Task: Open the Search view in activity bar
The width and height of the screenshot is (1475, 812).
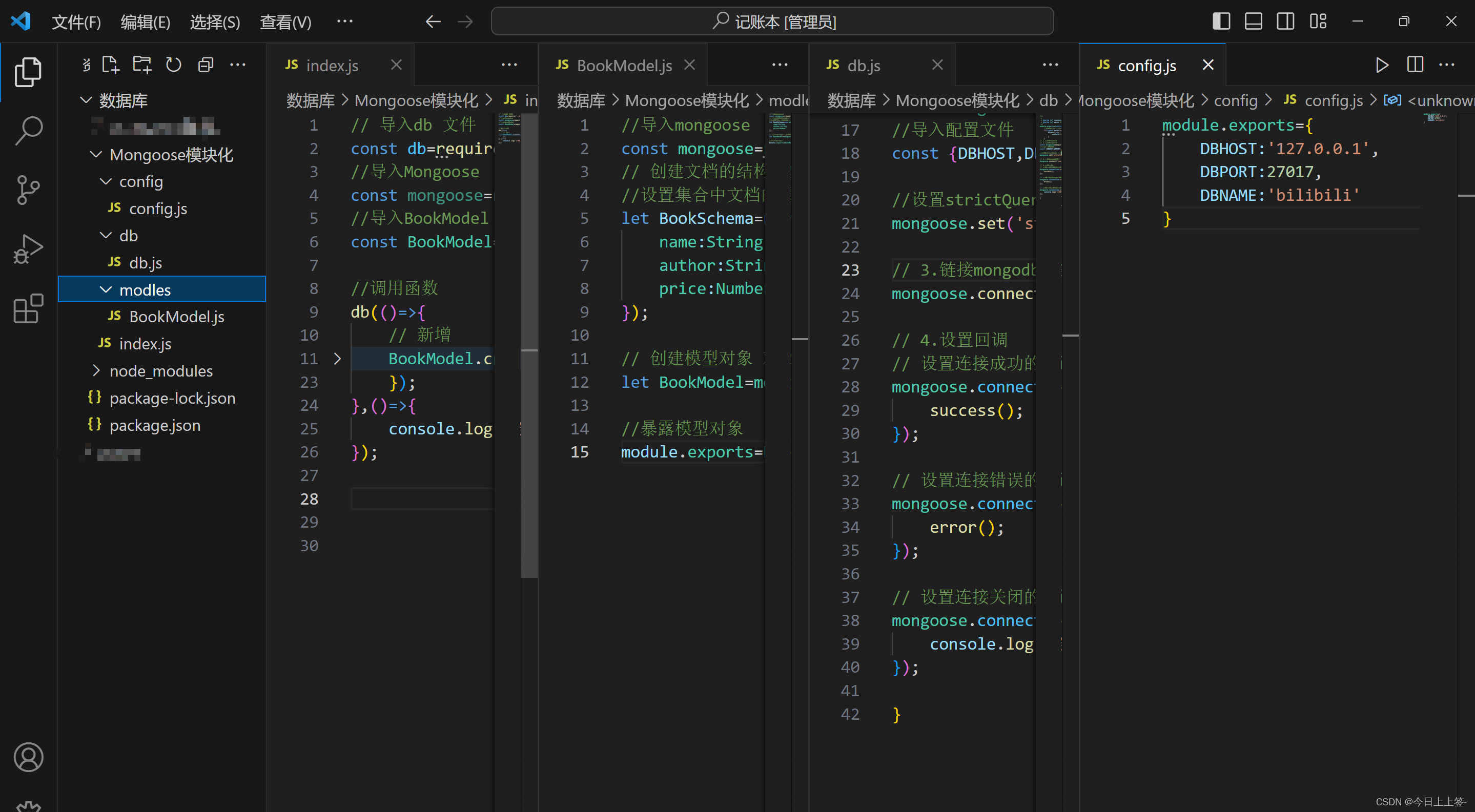Action: point(28,131)
